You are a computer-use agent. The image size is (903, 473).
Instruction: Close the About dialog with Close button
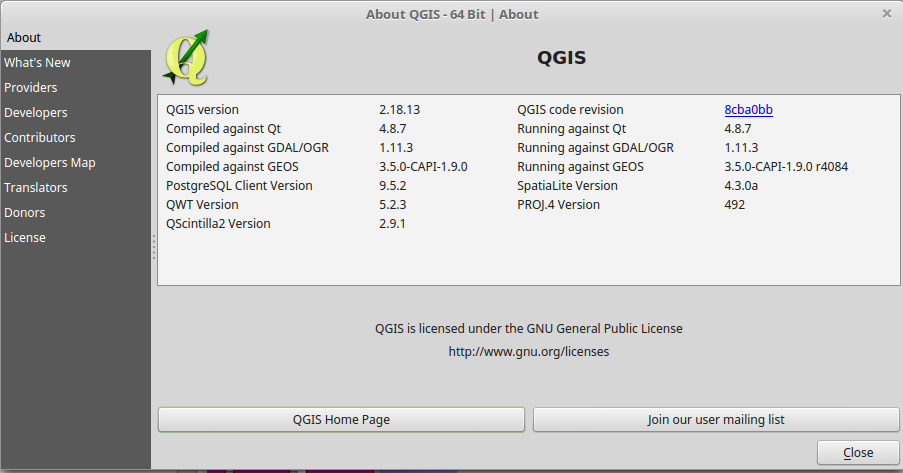858,453
